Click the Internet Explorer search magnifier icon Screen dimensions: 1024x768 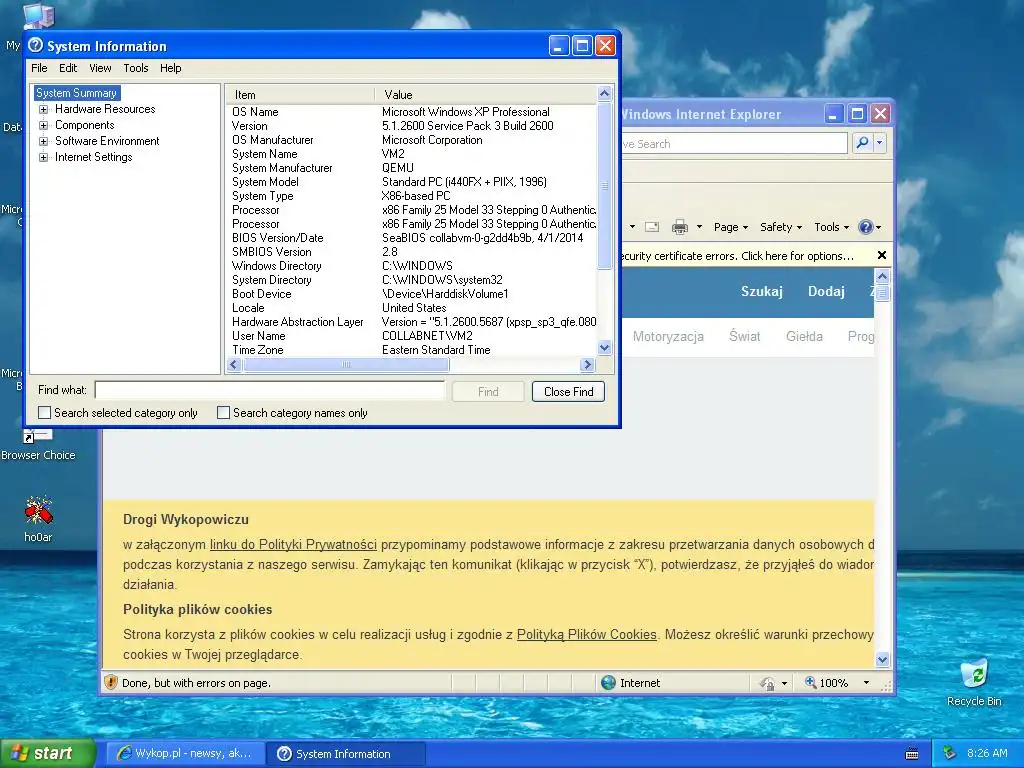(x=862, y=143)
